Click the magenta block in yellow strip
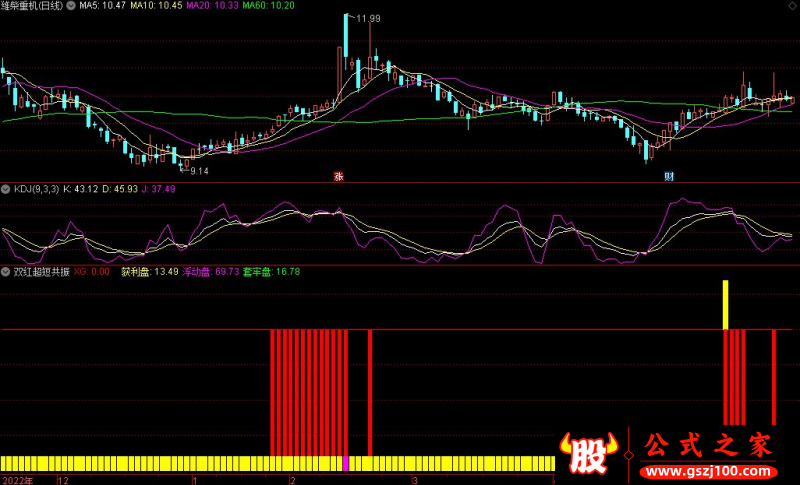 point(347,463)
